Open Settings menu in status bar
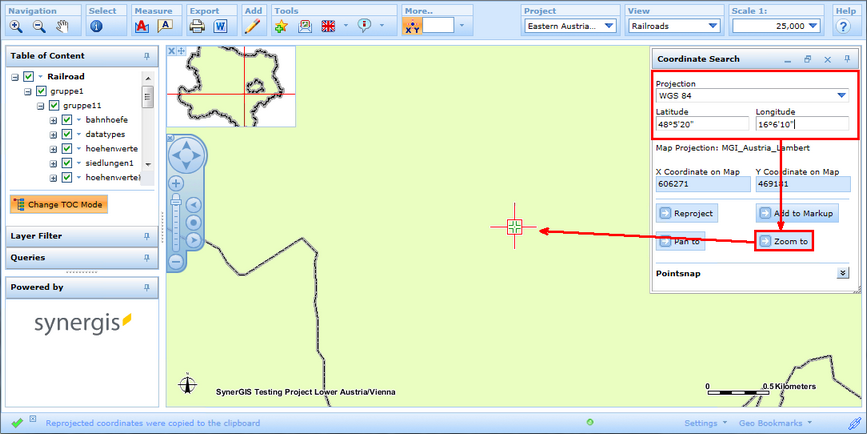This screenshot has height=434, width=867. point(706,423)
